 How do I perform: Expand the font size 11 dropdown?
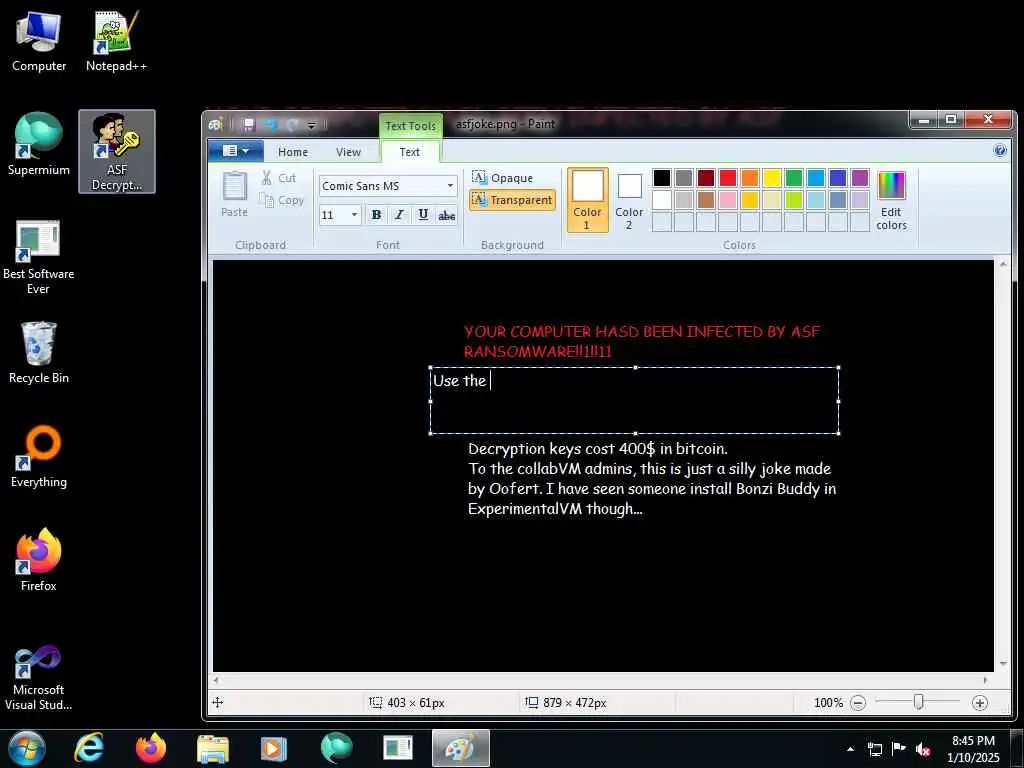355,215
